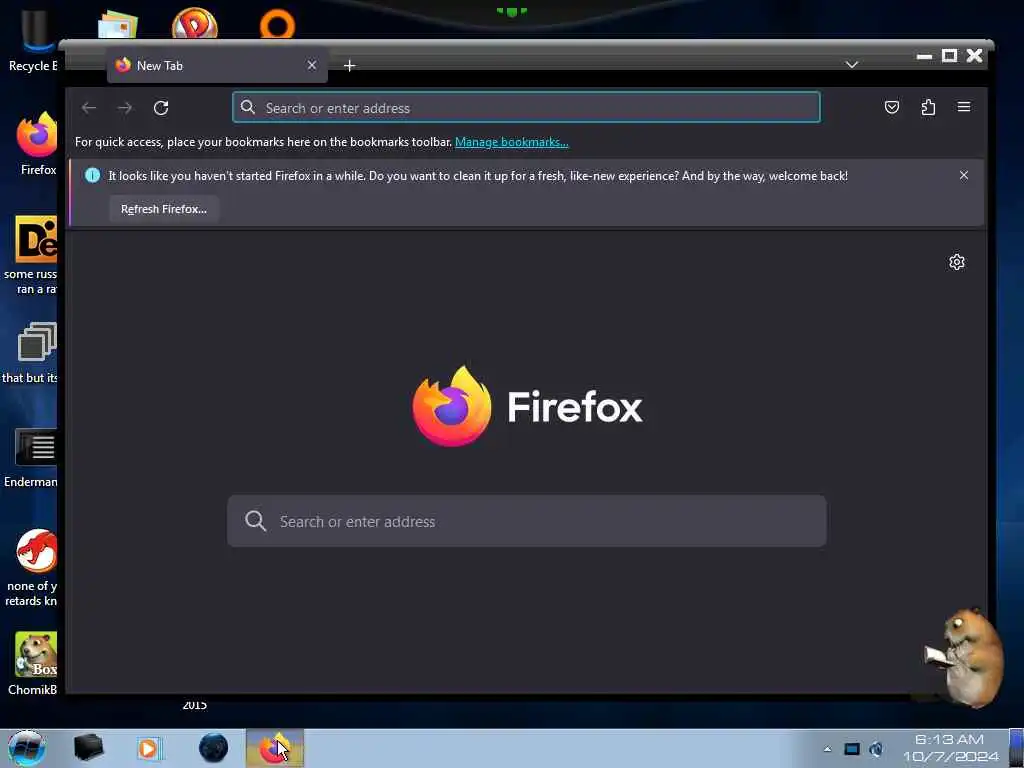Click the Firefox back arrow button
Viewport: 1024px width, 768px height.
pos(89,108)
